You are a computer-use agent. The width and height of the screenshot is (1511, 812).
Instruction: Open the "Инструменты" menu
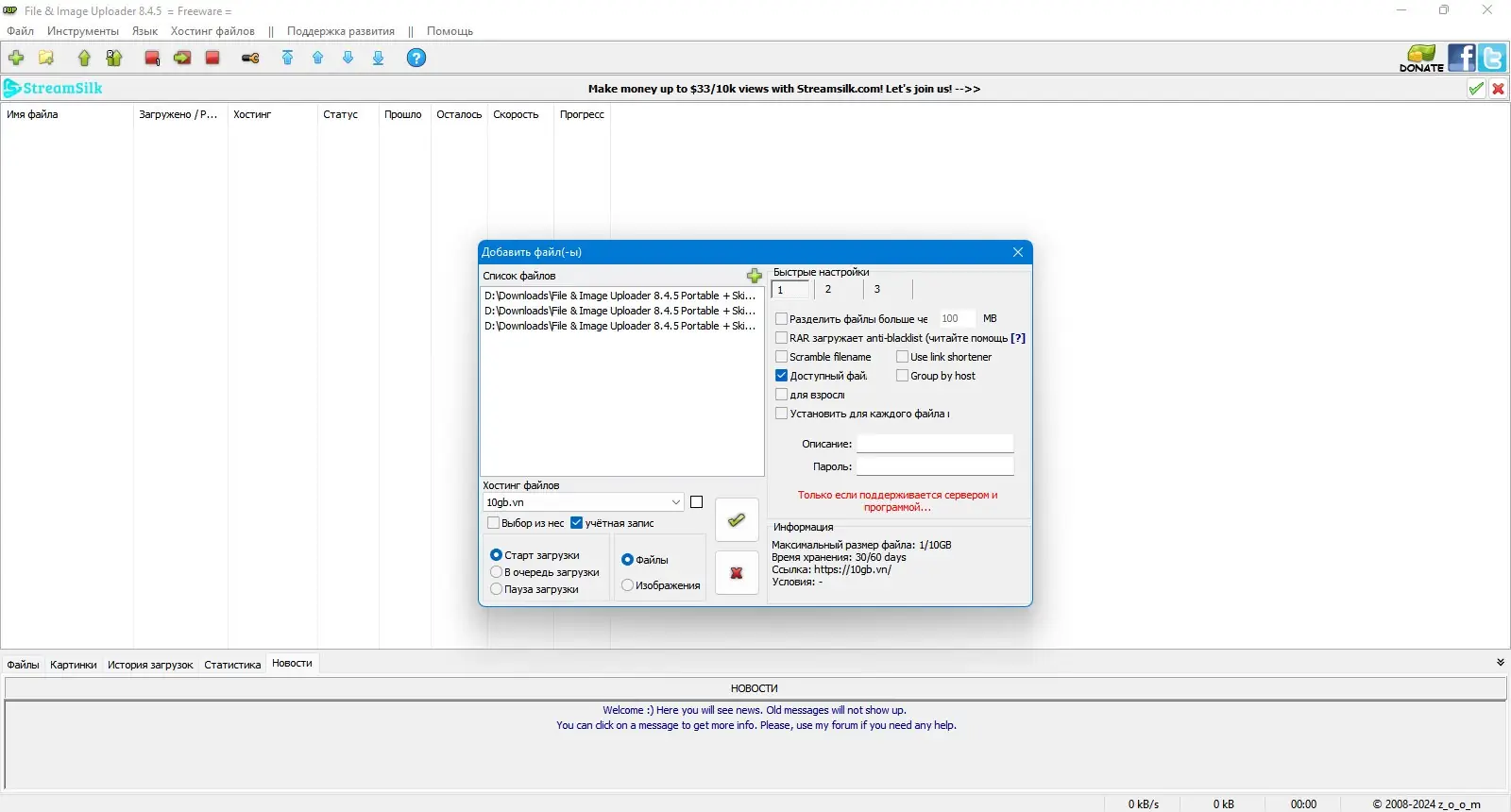pyautogui.click(x=83, y=31)
